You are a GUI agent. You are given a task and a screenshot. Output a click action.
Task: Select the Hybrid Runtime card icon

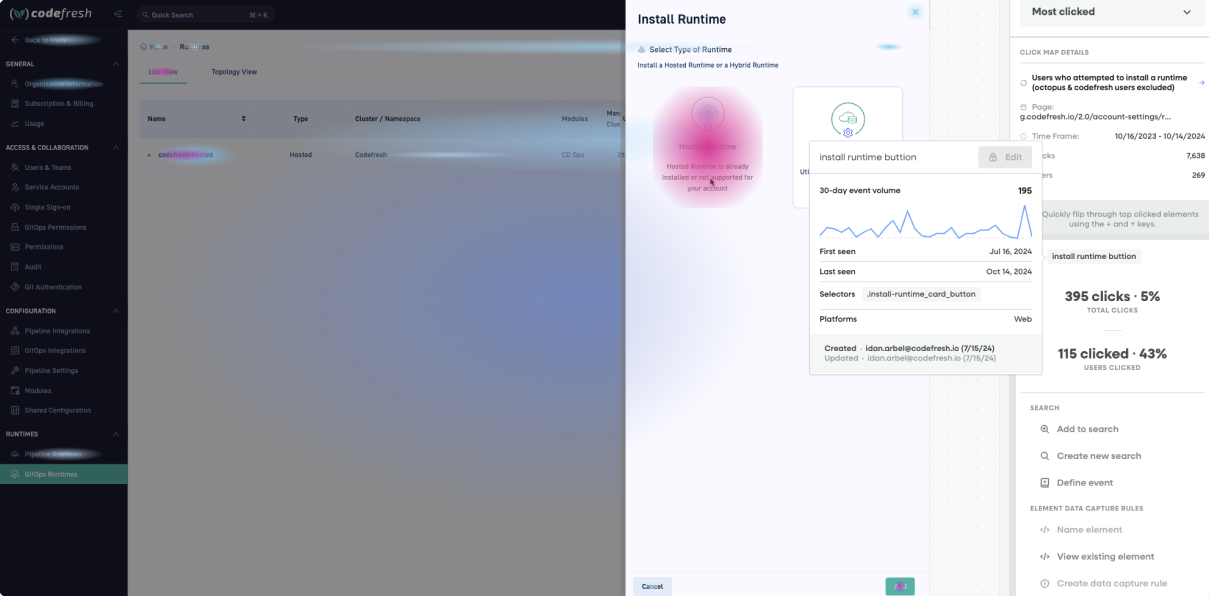coord(848,120)
